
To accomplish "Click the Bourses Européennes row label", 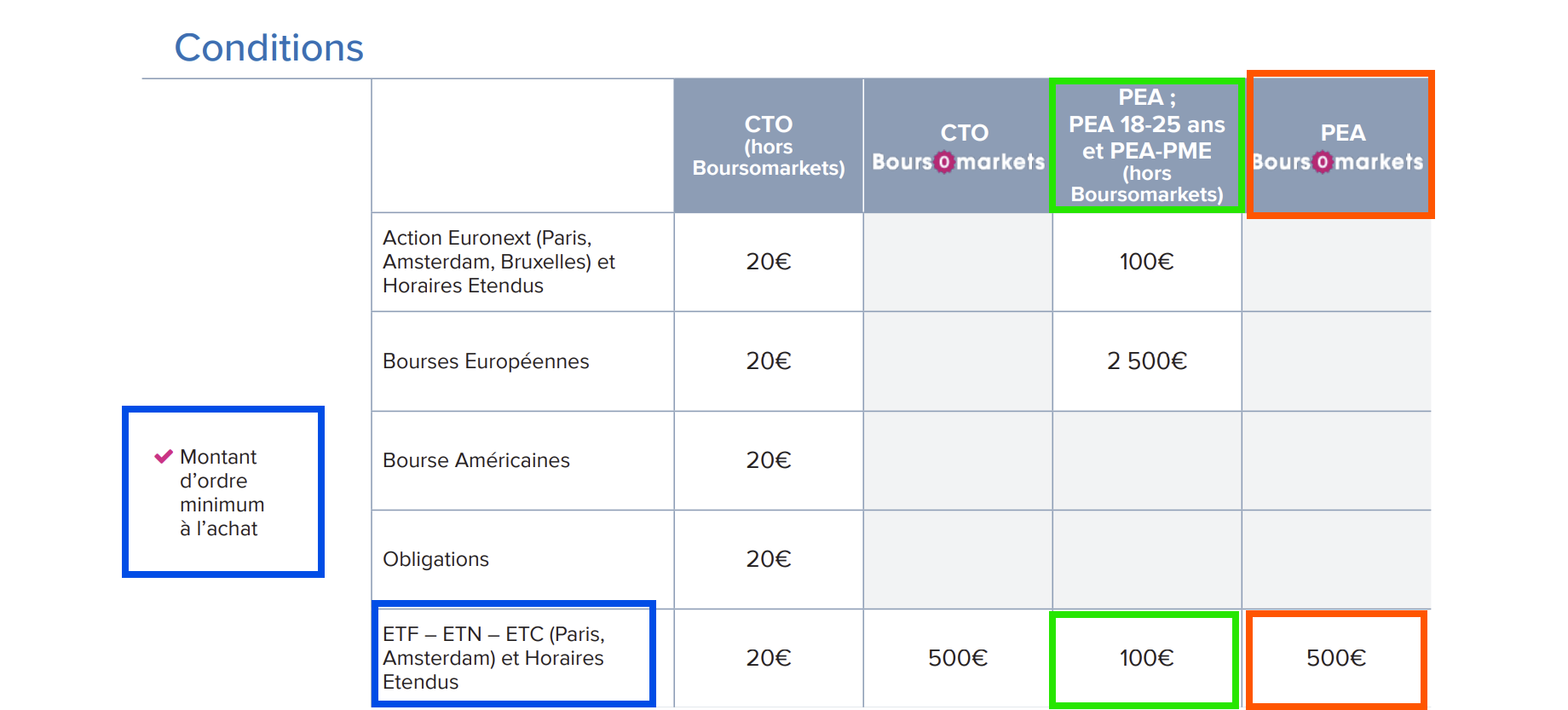I will click(x=486, y=361).
